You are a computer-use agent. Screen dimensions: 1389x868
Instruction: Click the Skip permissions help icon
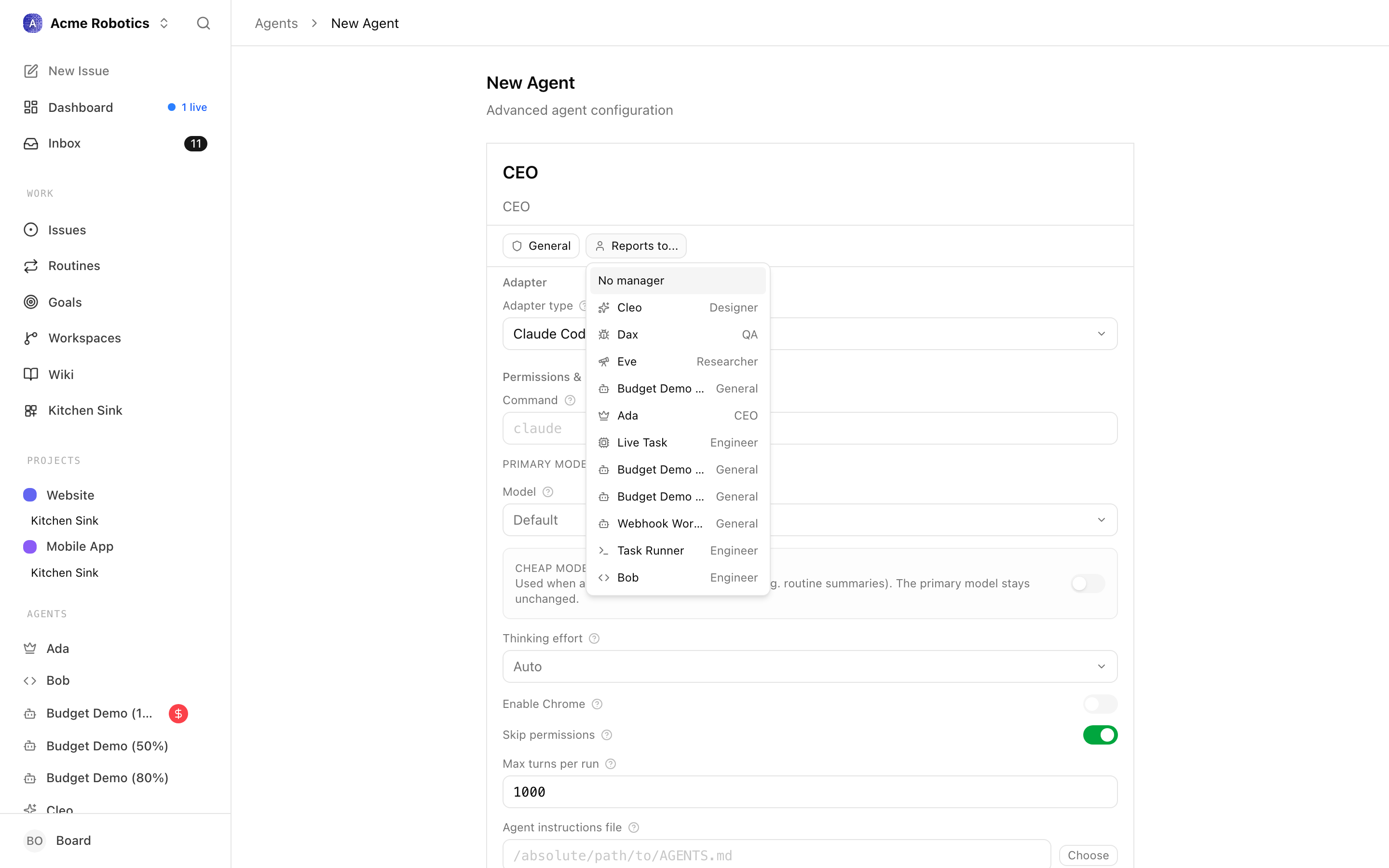point(607,735)
